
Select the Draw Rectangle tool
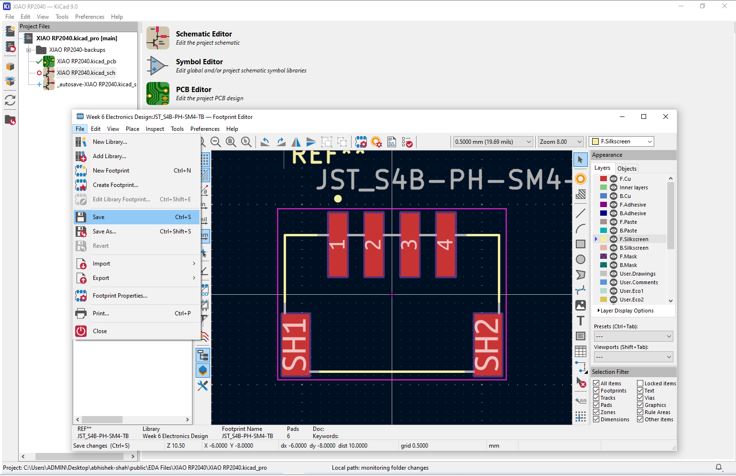click(x=581, y=244)
